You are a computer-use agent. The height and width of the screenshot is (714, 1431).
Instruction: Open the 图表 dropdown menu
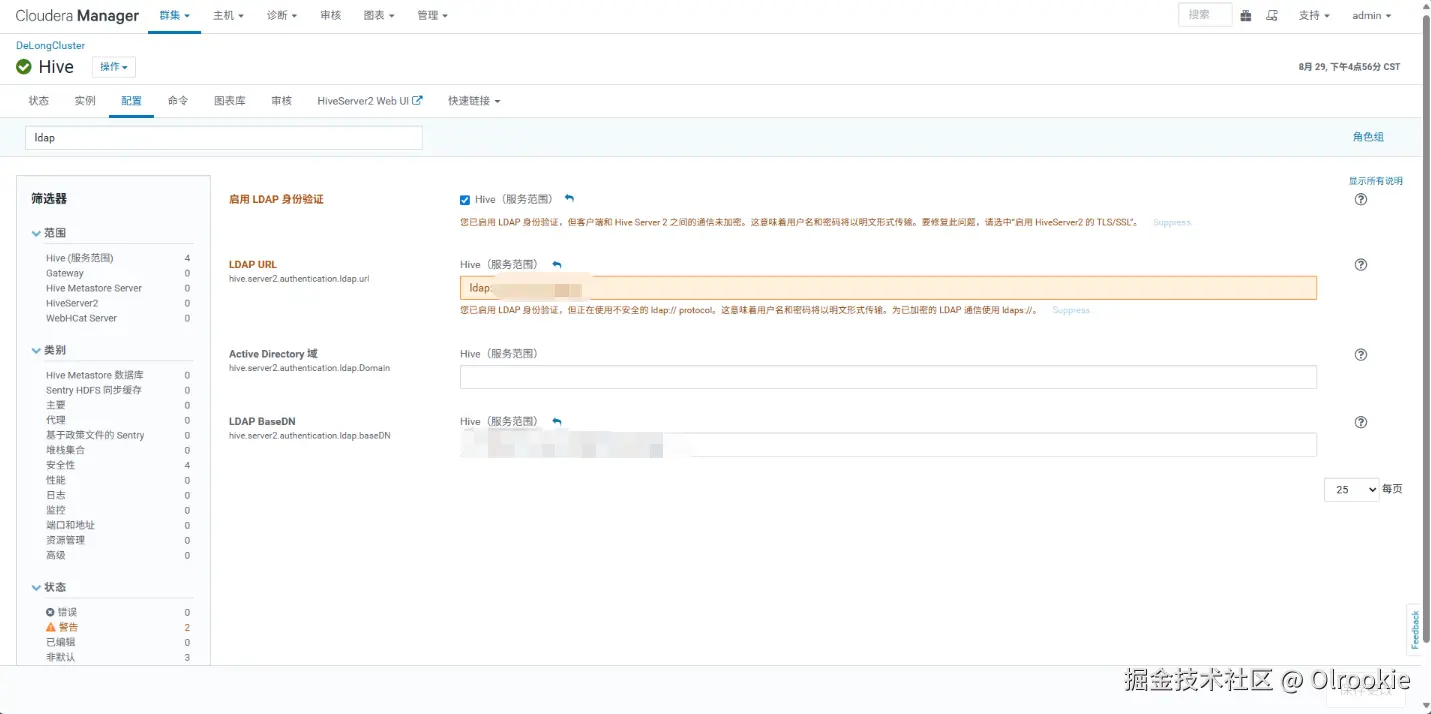(x=378, y=16)
